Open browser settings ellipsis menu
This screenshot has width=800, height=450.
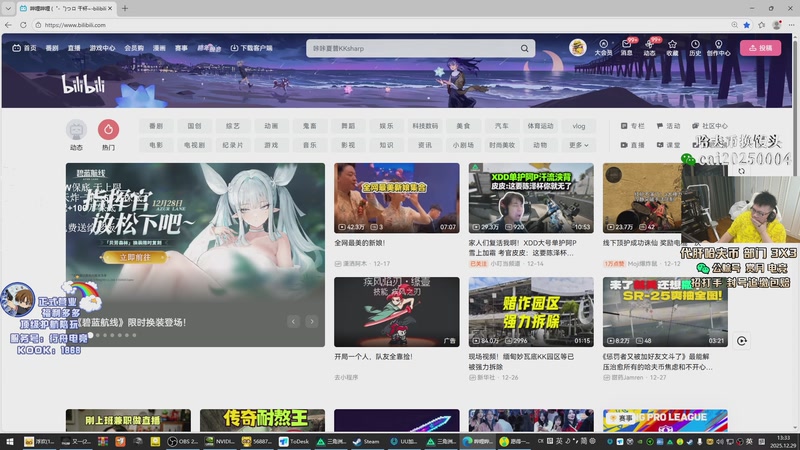pos(791,24)
